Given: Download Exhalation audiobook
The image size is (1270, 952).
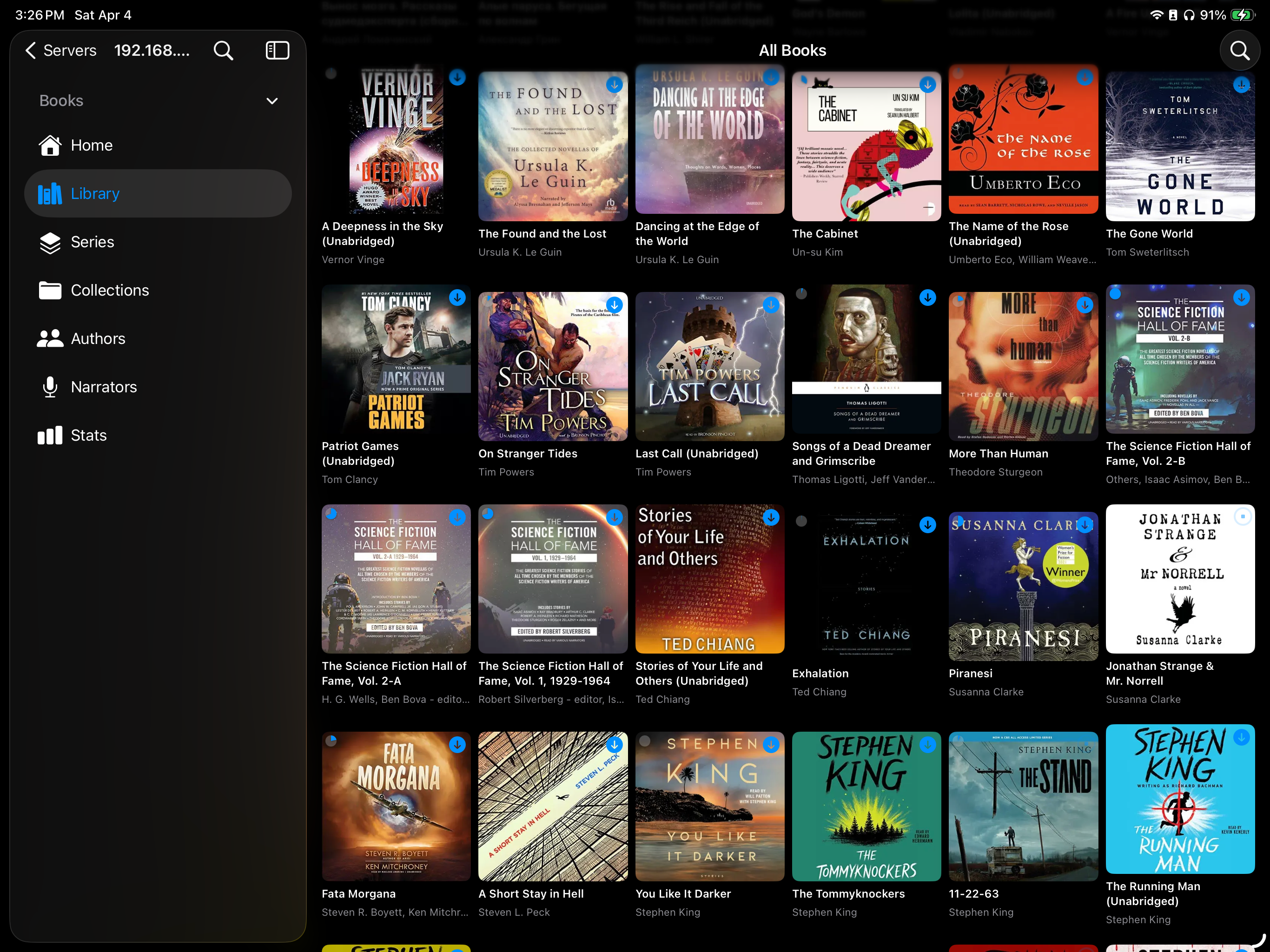Looking at the screenshot, I should click(x=928, y=525).
